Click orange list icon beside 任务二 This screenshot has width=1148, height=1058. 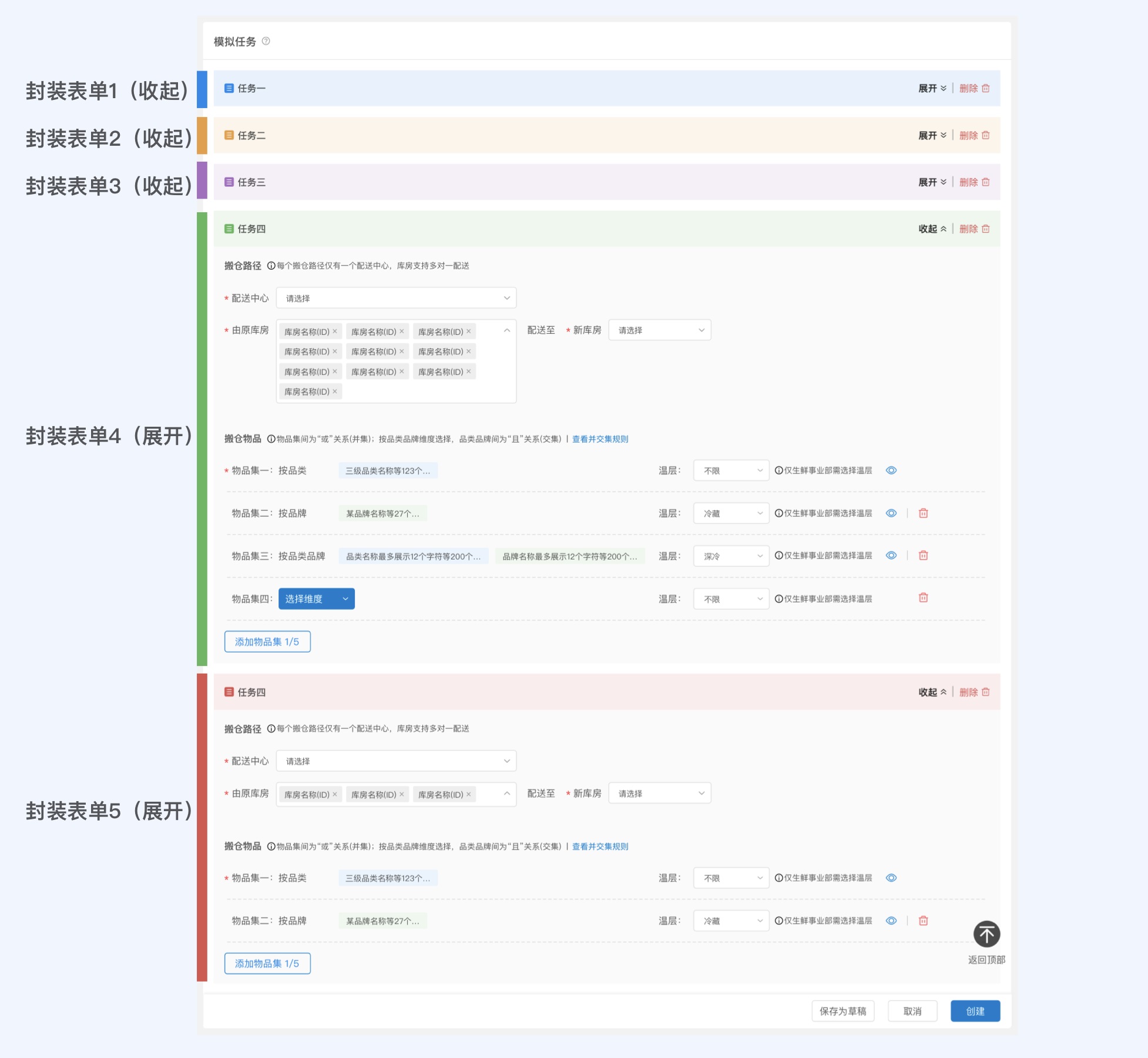tap(229, 135)
